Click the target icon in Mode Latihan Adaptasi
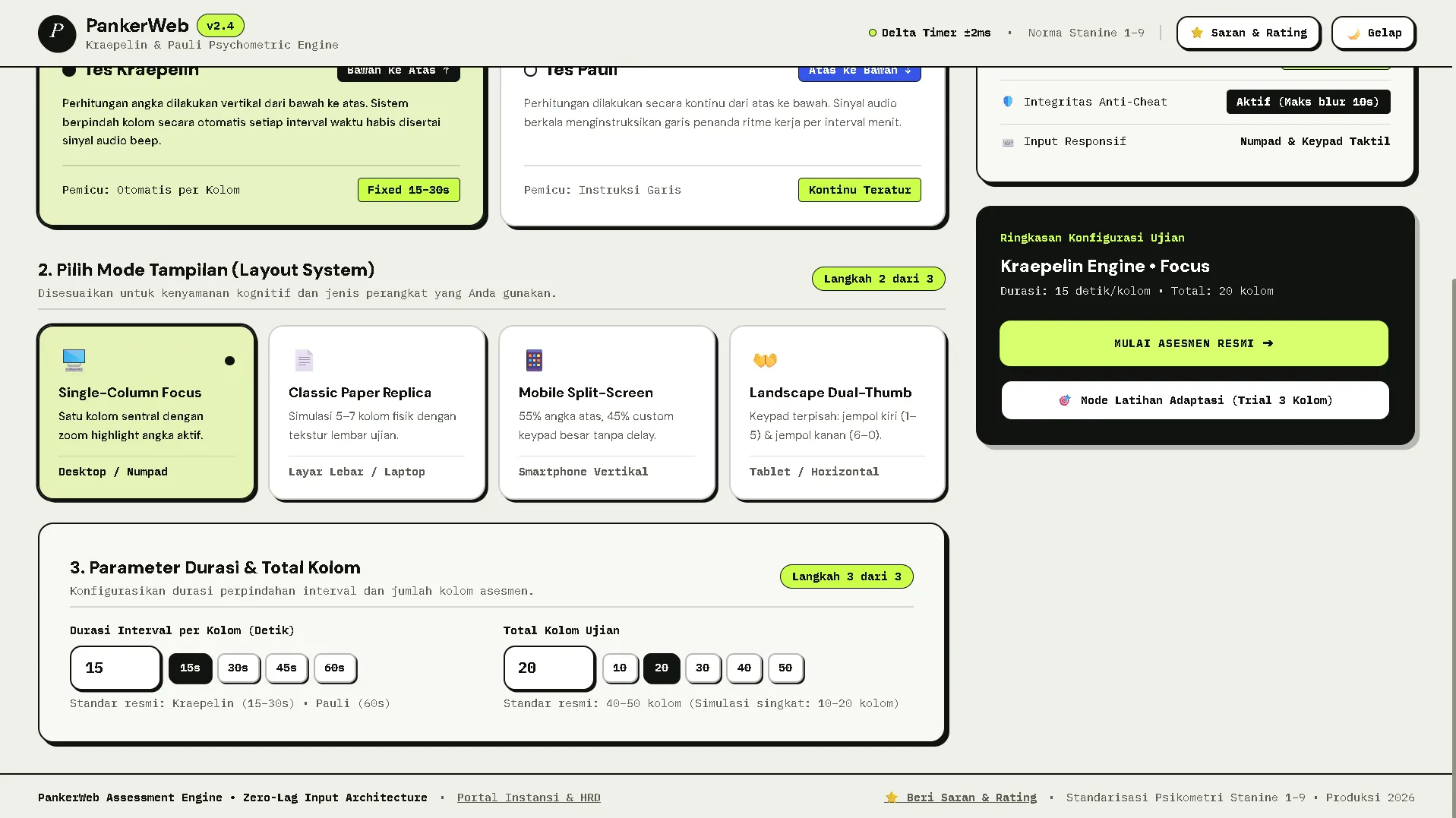1456x818 pixels. 1065,400
